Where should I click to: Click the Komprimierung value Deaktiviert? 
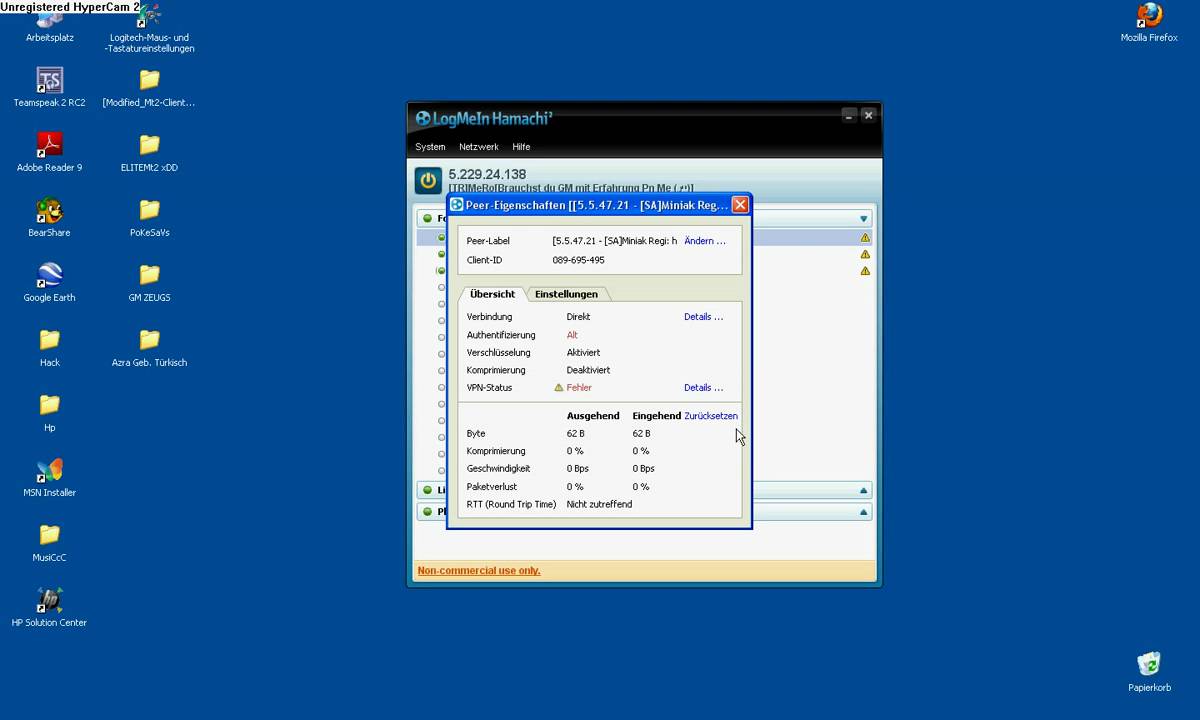coord(588,370)
